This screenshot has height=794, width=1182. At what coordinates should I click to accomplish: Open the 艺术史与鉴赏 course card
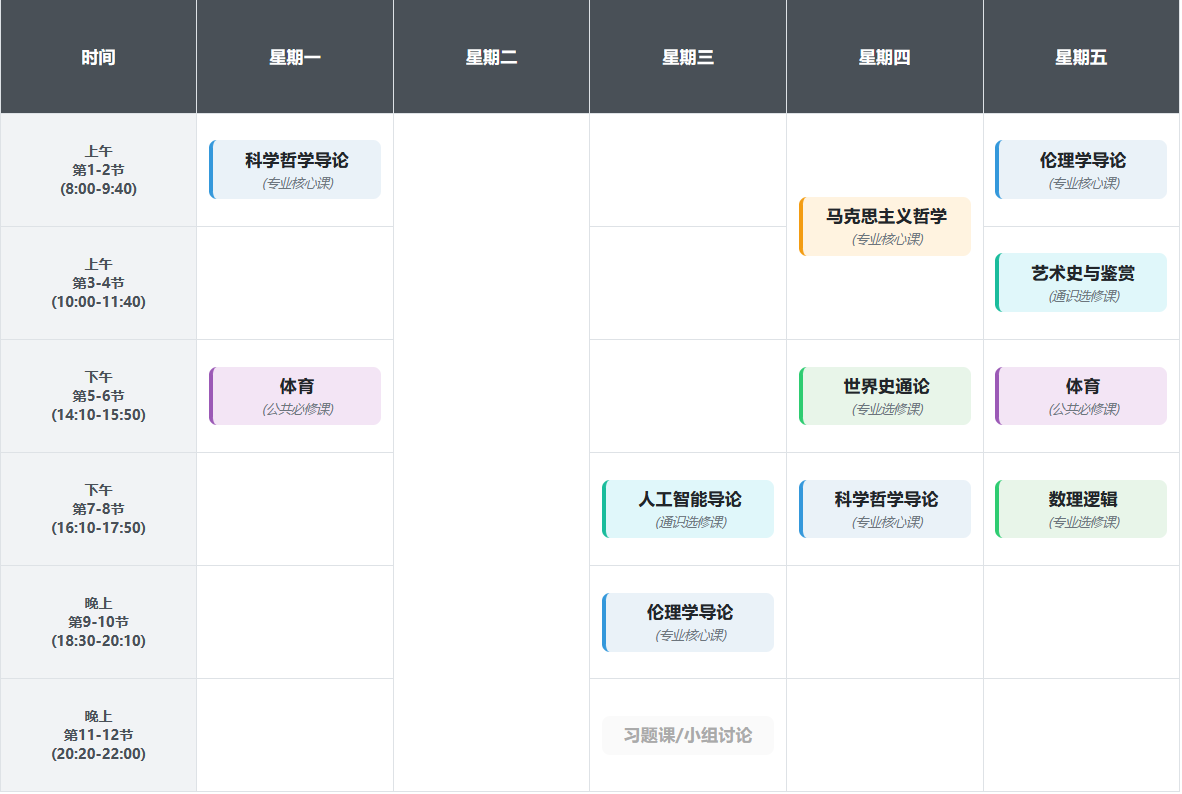(1081, 283)
